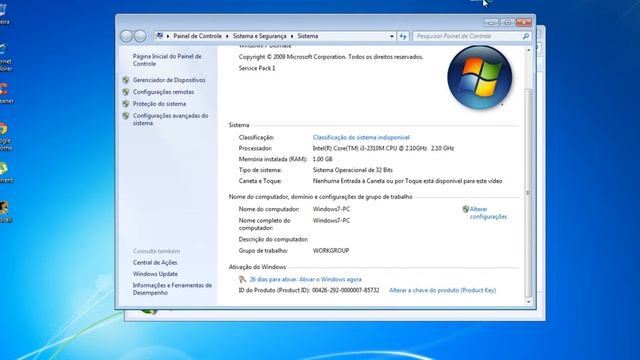640x360 pixels.
Task: Open the Internet Explorer desktop icon
Action: pos(4,57)
